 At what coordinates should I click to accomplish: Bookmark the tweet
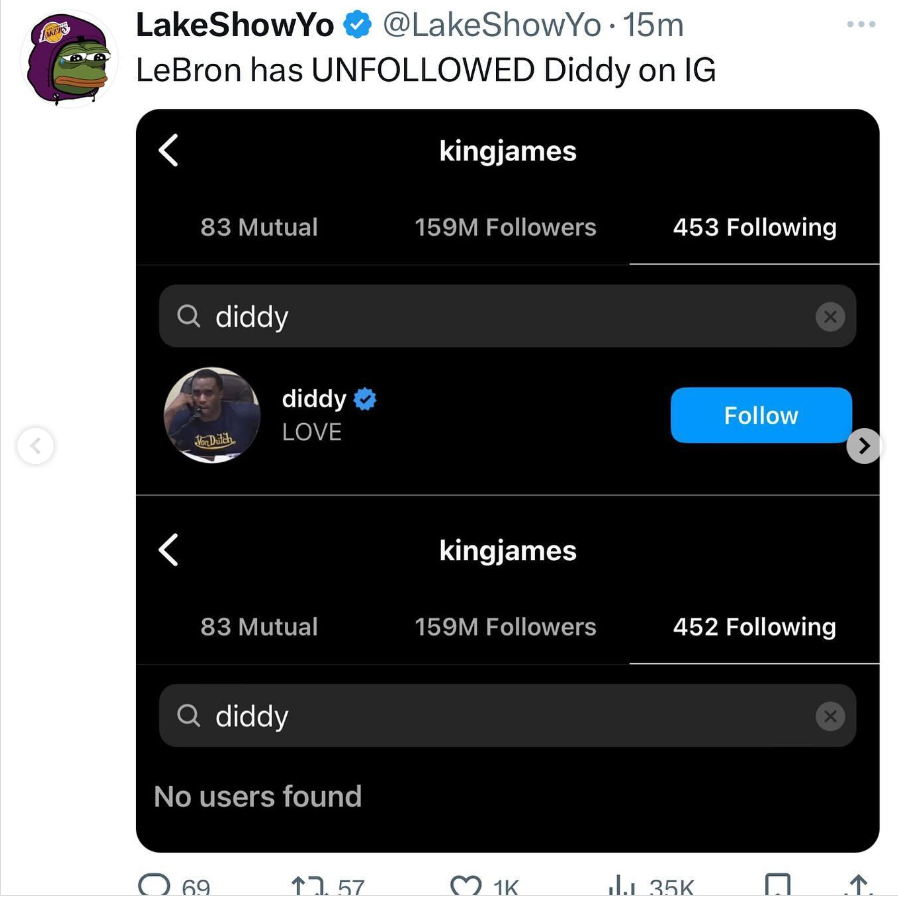[x=776, y=886]
